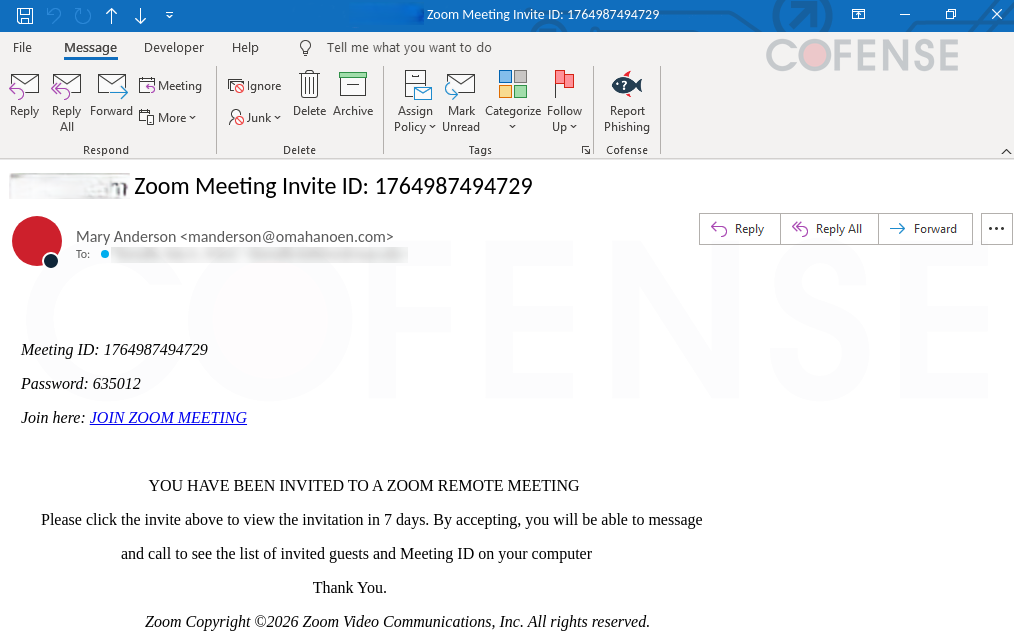Image resolution: width=1014 pixels, height=640 pixels.
Task: Click Forward button in message header
Action: 925,229
